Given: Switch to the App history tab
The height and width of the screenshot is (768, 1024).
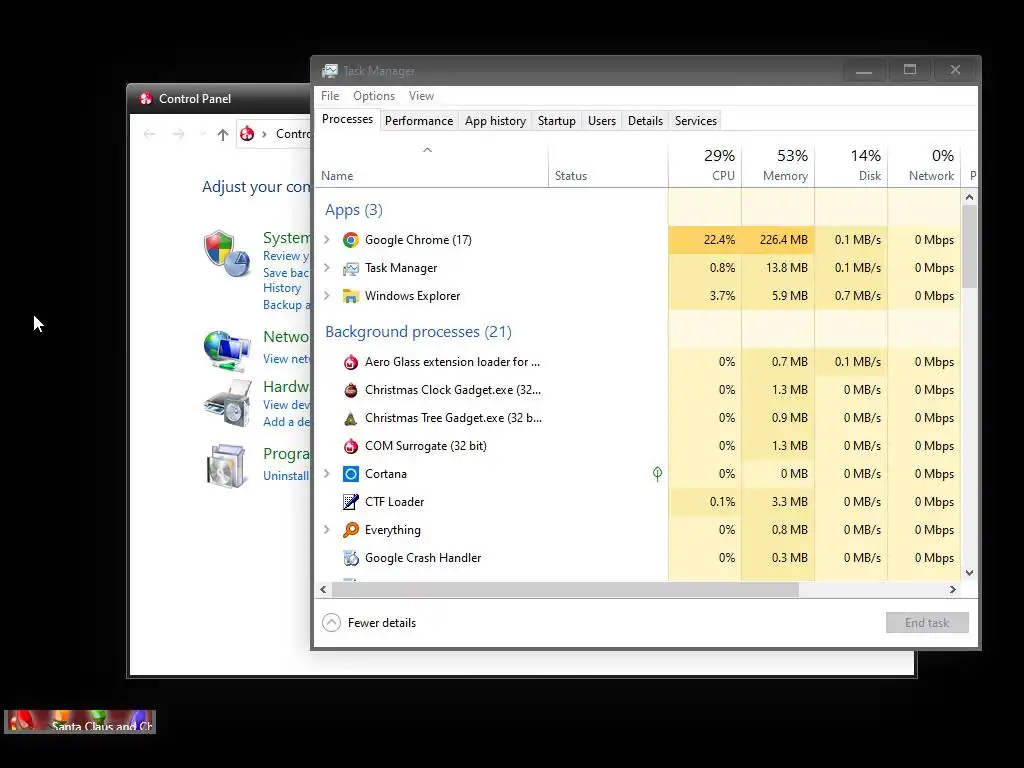Looking at the screenshot, I should (x=495, y=121).
